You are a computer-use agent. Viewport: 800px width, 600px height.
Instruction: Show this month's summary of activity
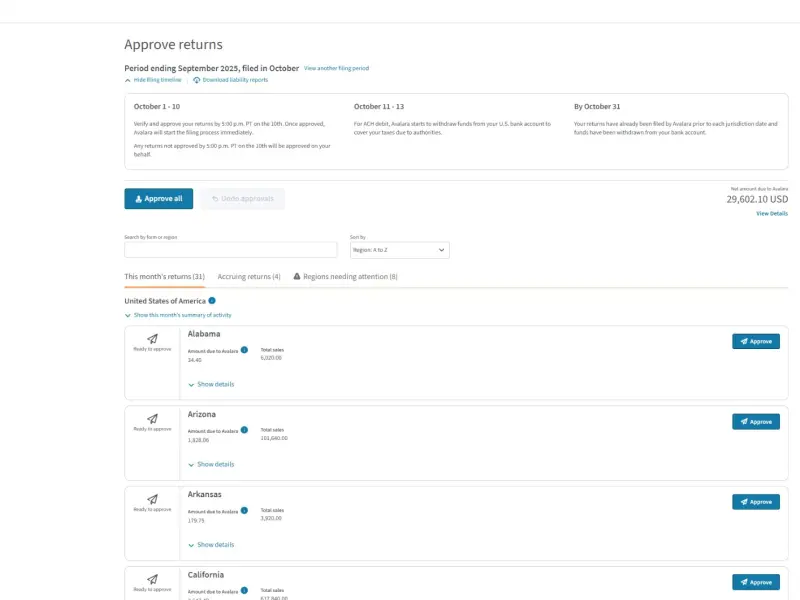[178, 315]
